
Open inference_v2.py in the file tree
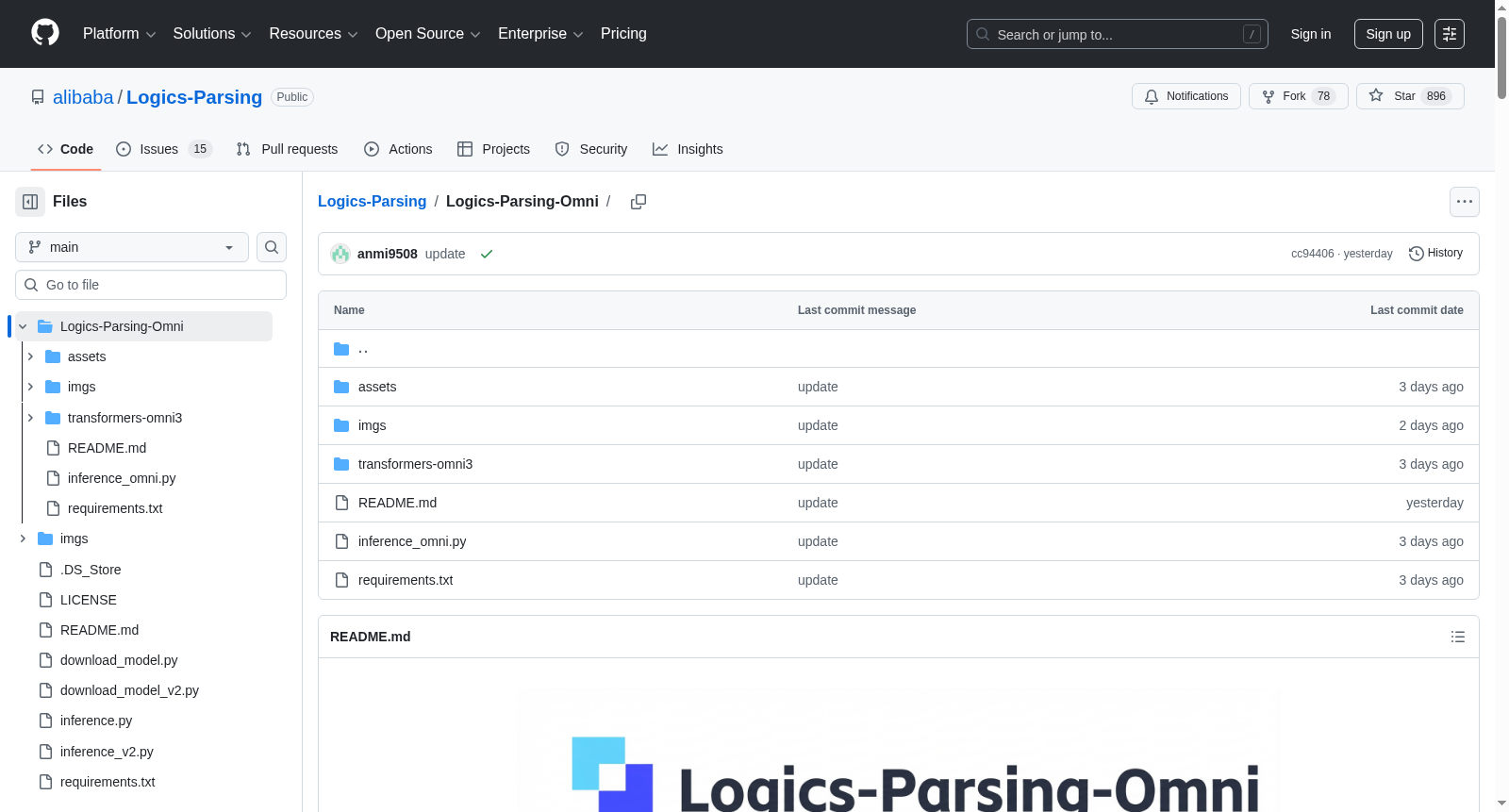107,752
